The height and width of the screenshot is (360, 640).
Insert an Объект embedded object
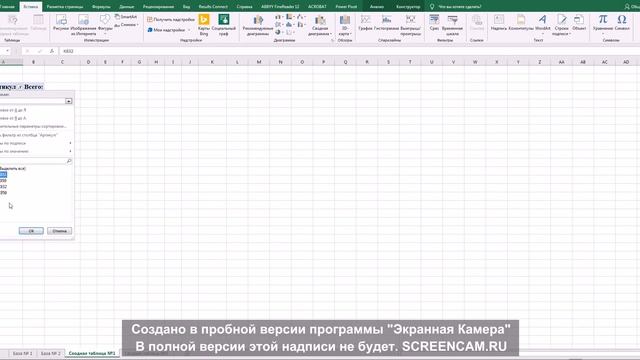(579, 23)
